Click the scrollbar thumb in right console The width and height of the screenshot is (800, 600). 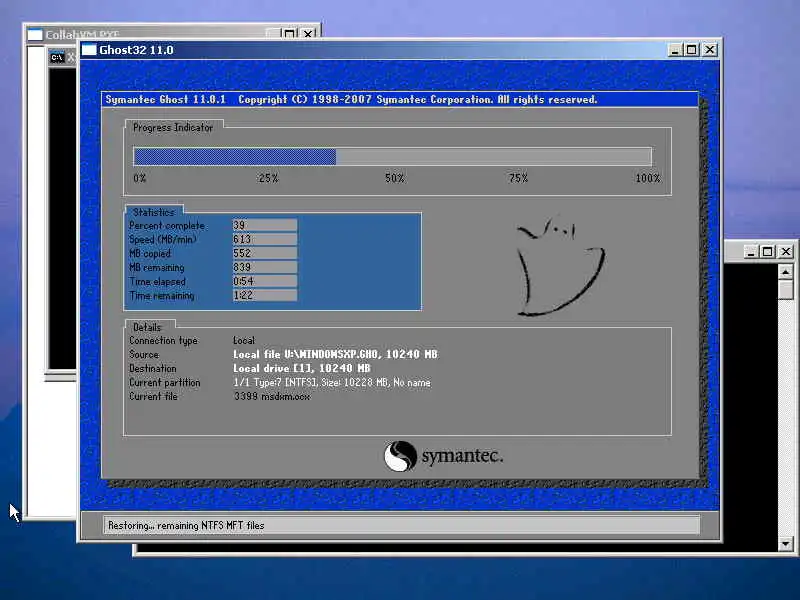coord(786,290)
